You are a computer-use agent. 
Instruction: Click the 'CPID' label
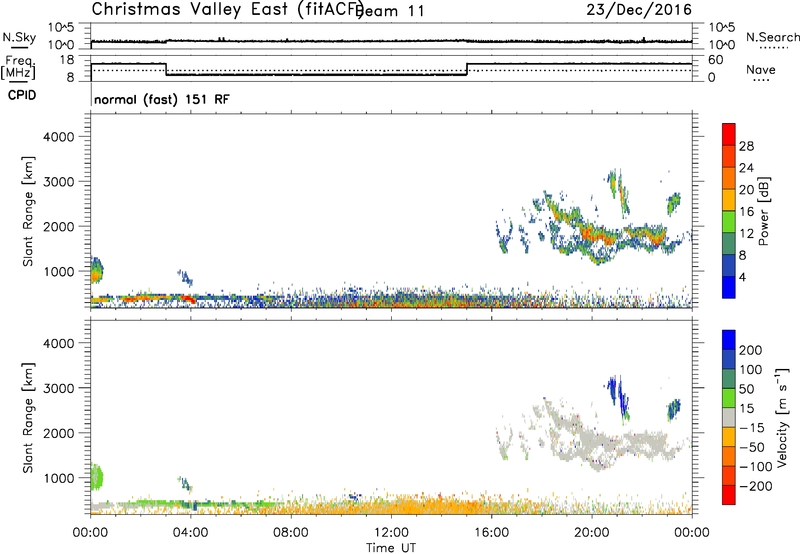click(22, 95)
